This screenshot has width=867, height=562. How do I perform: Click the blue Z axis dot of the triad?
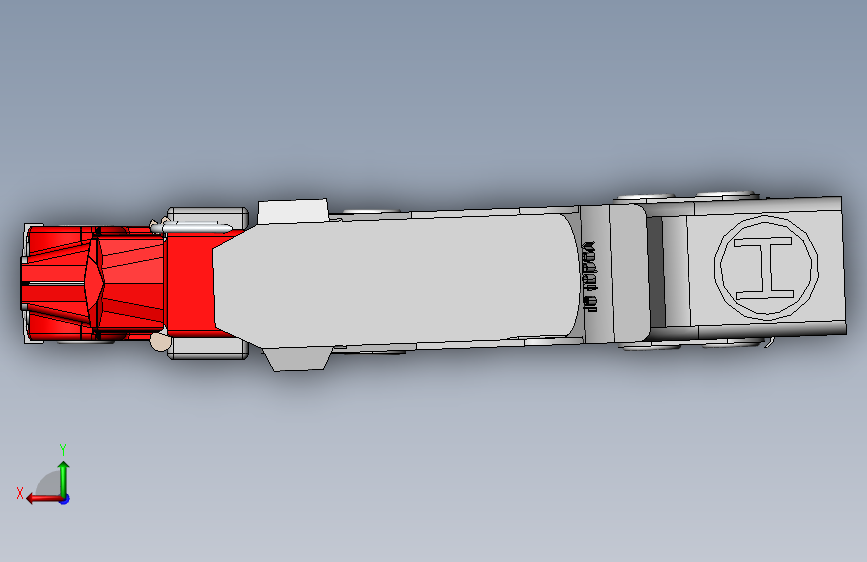pos(65,499)
